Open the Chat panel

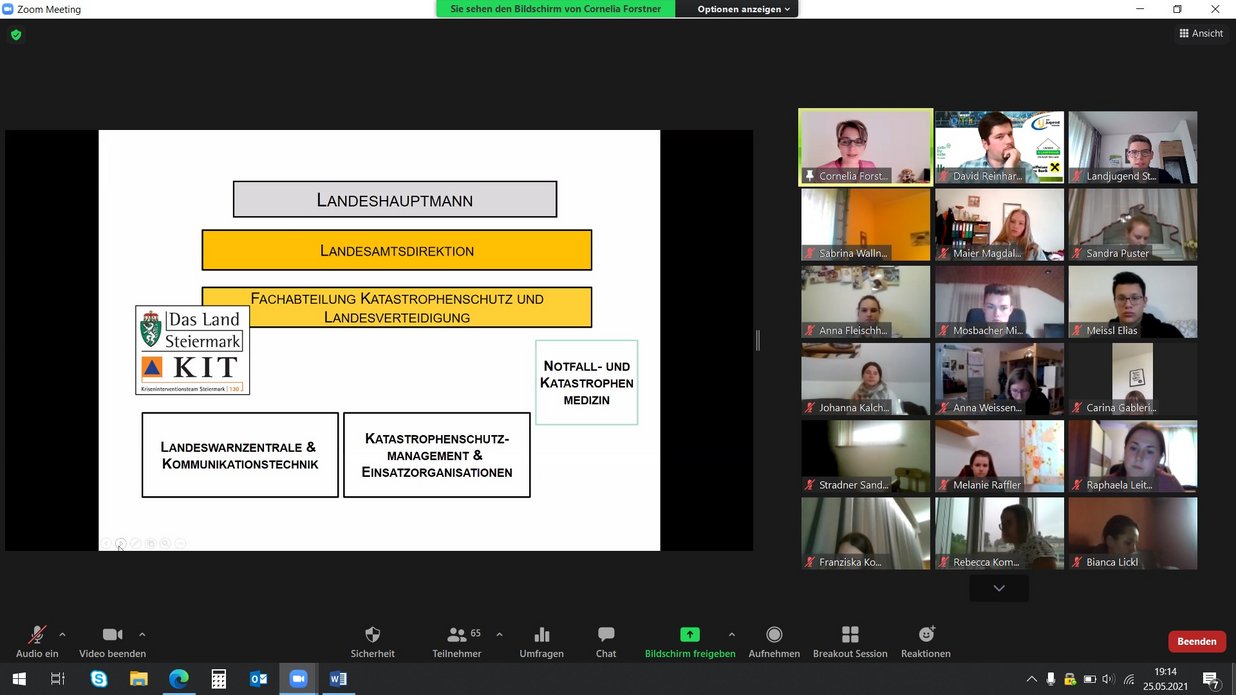[x=605, y=636]
